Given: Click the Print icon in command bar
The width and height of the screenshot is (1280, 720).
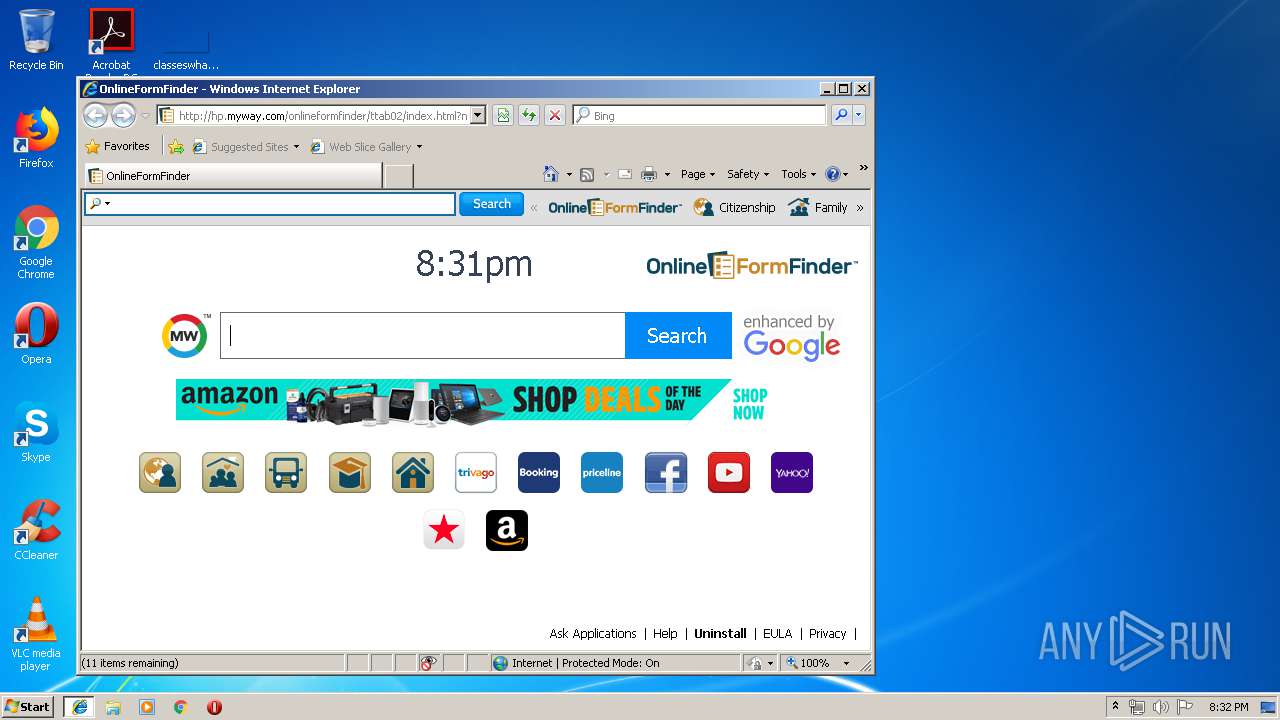Looking at the screenshot, I should pyautogui.click(x=649, y=174).
